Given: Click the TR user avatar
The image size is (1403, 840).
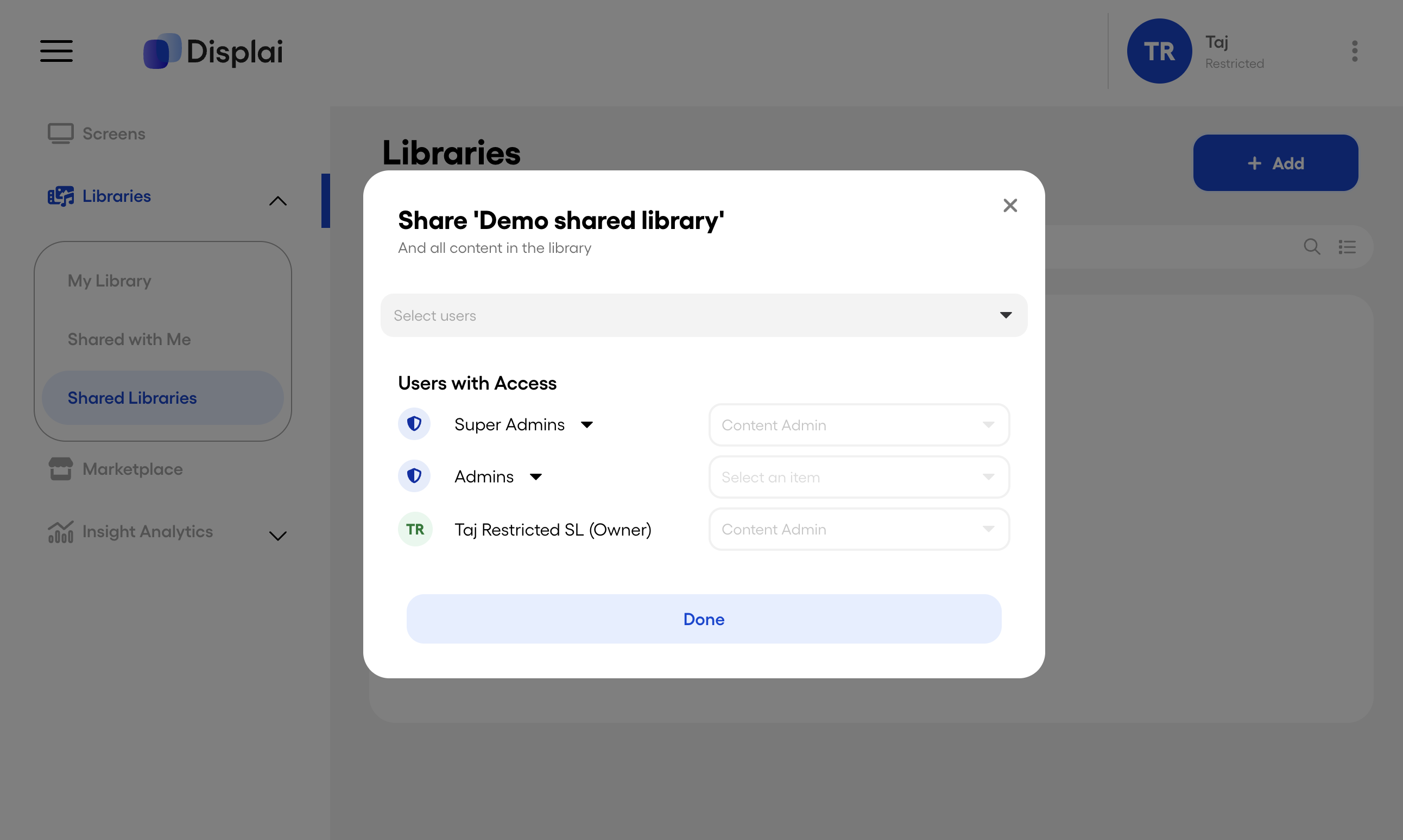Looking at the screenshot, I should 1159,51.
